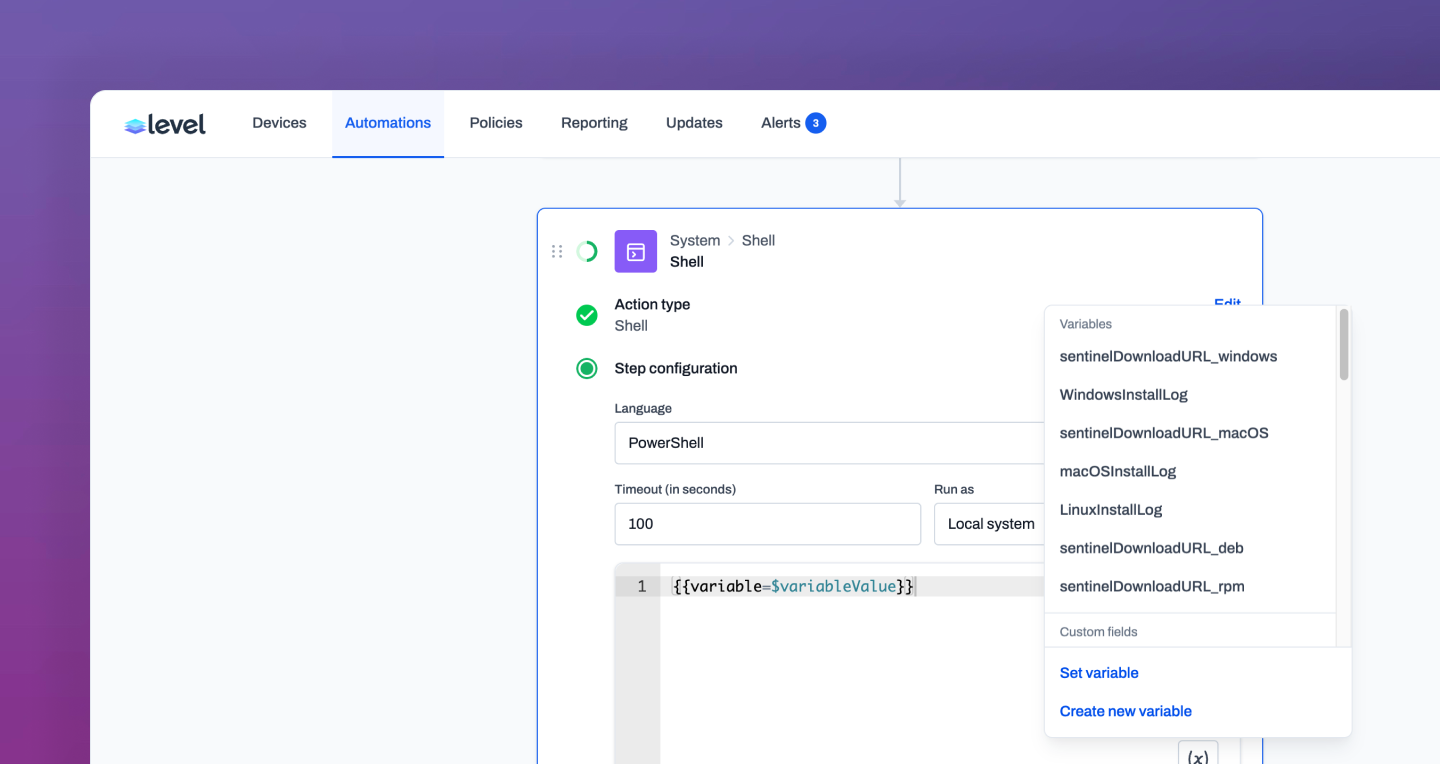The width and height of the screenshot is (1440, 764).
Task: Open the Policies tab
Action: [496, 123]
